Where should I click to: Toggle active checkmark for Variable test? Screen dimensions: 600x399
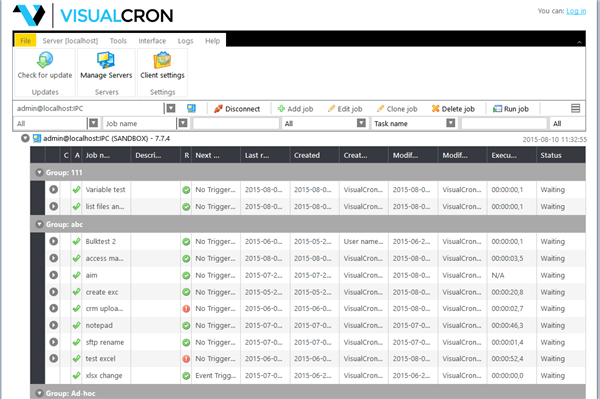click(77, 189)
